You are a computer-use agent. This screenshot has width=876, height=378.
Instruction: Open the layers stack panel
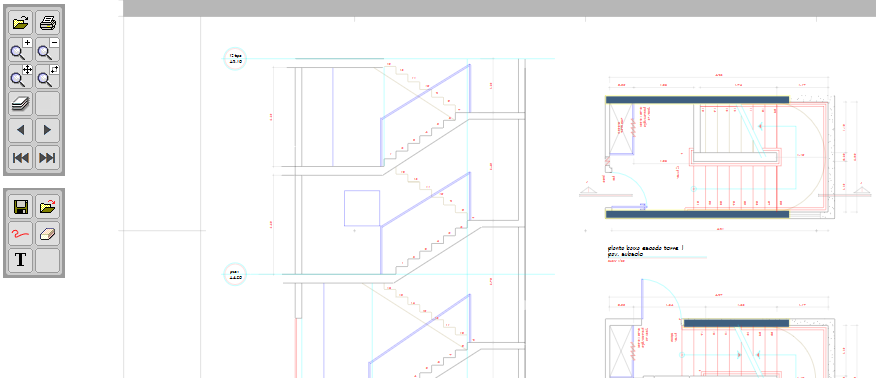pyautogui.click(x=21, y=103)
